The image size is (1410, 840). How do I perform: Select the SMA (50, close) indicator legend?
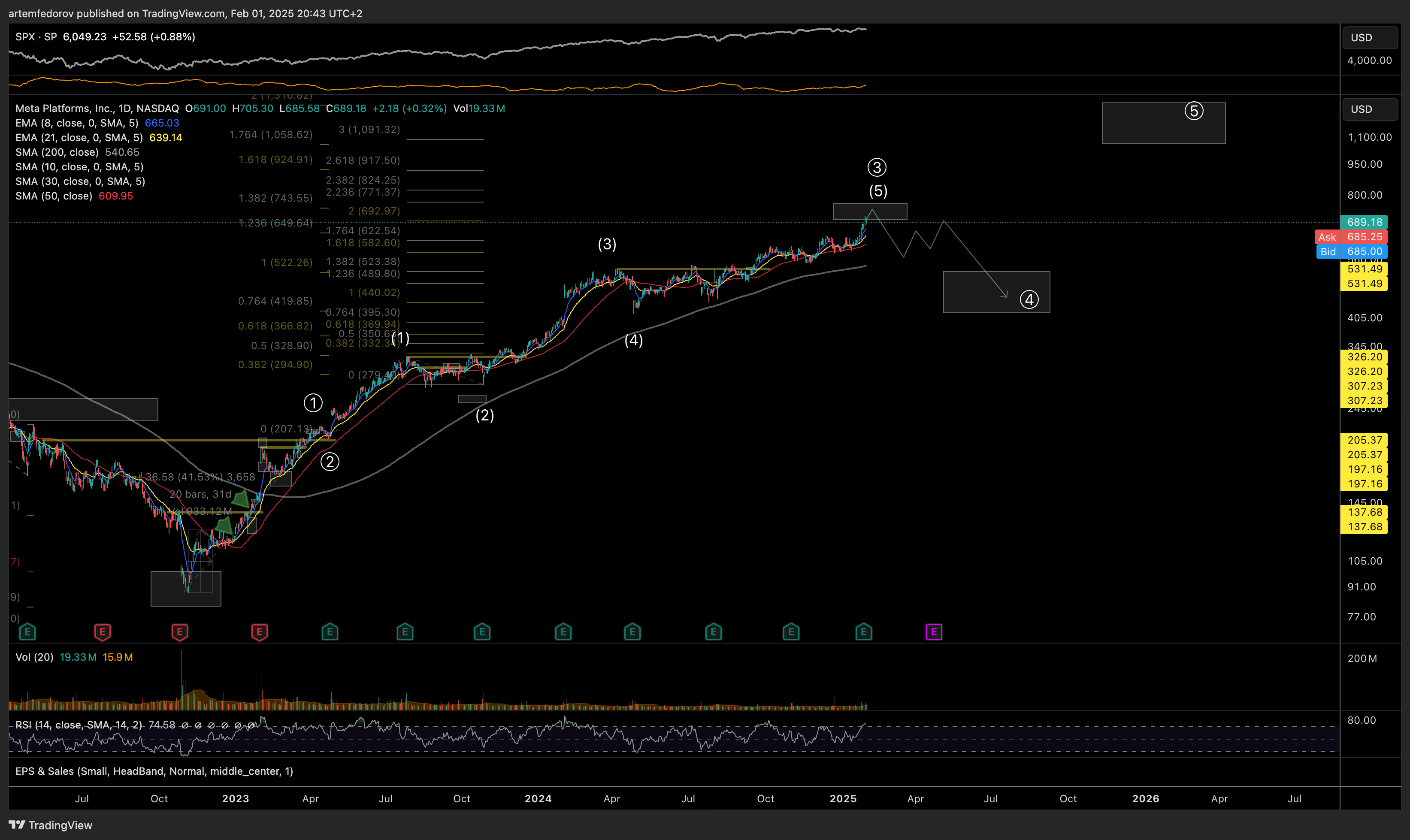coord(54,196)
